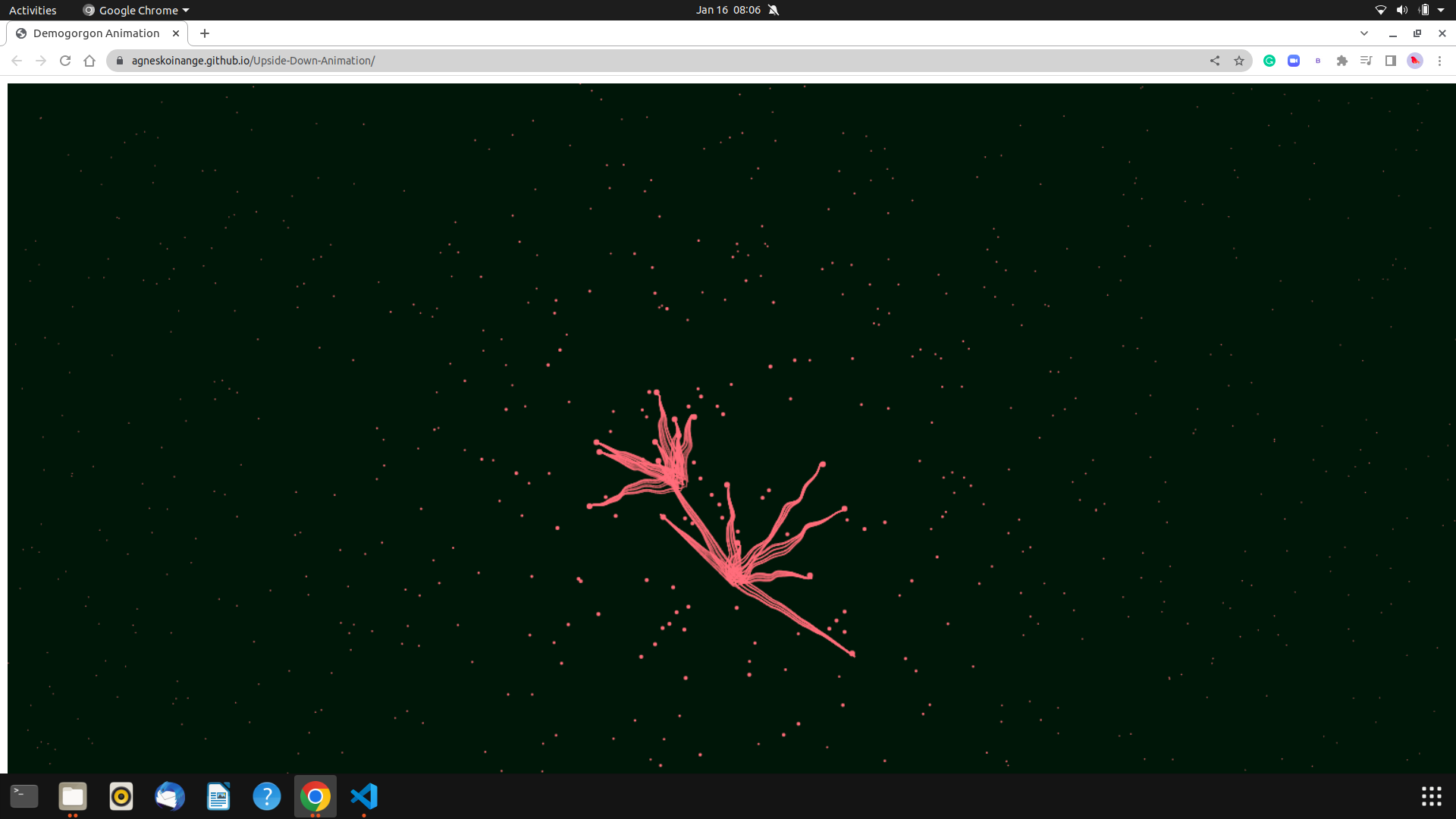Screen dimensions: 1456x819
Task: Launch Visual Studio Code from dock
Action: (x=364, y=796)
